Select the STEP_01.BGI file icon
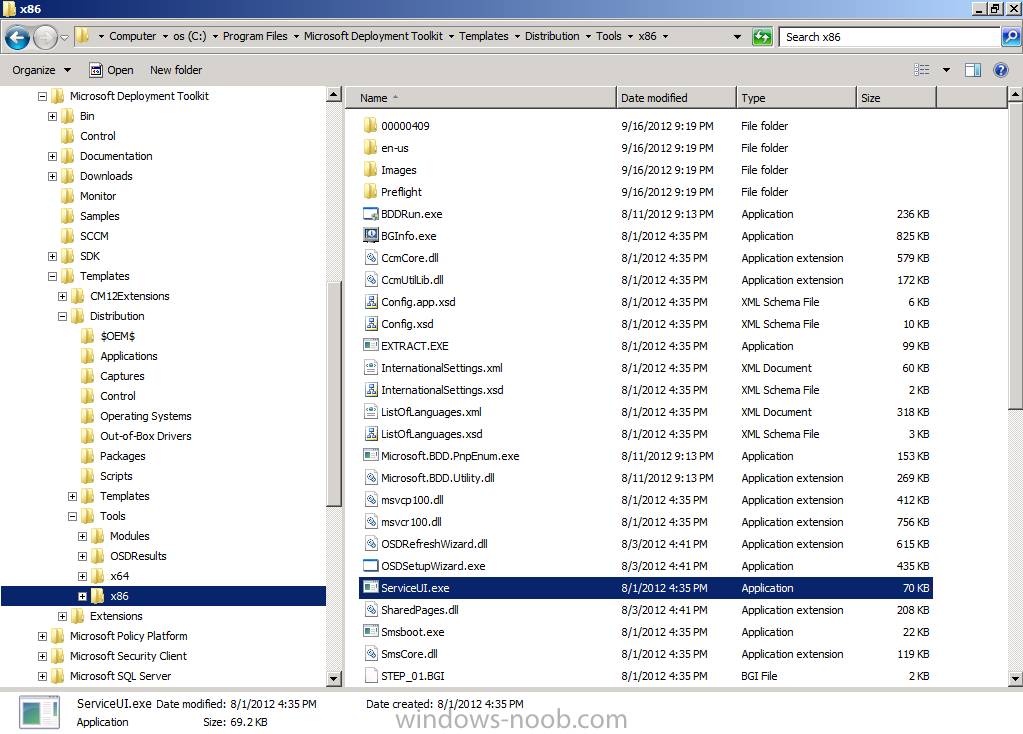This screenshot has width=1023, height=734. tap(371, 676)
